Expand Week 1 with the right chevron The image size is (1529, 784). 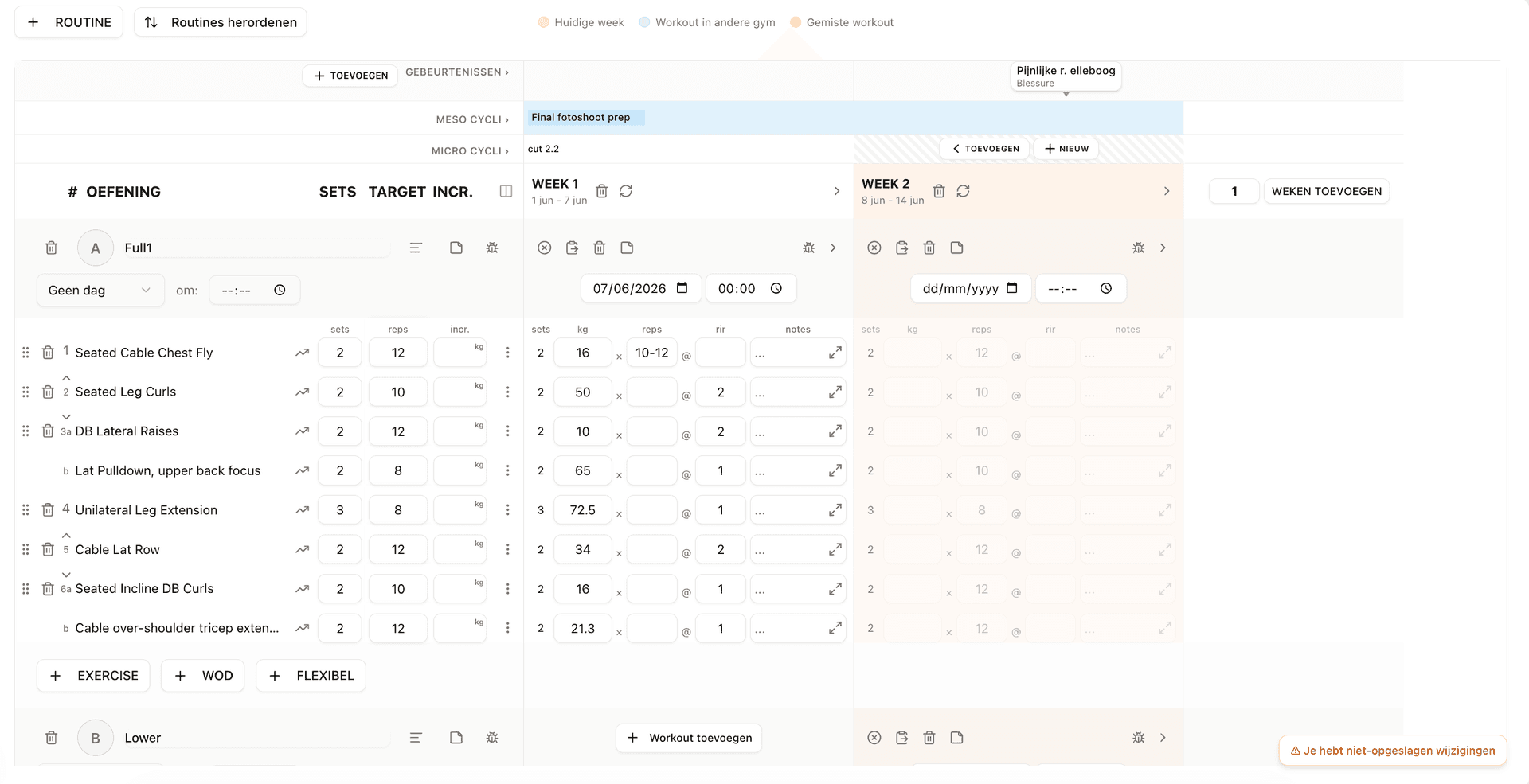(836, 191)
